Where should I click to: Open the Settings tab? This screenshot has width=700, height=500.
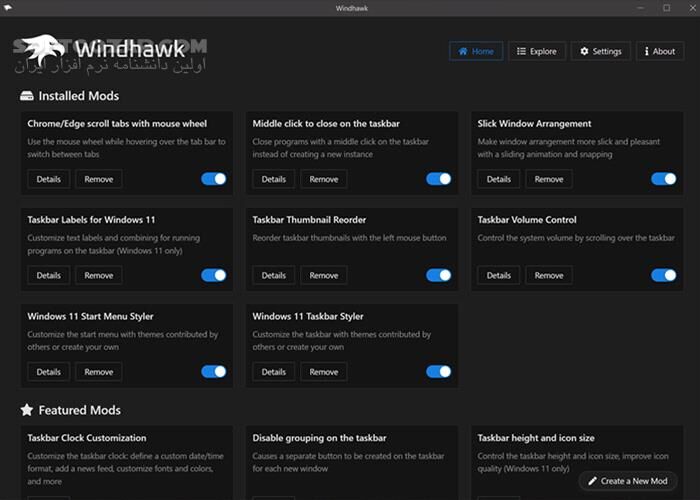[x=600, y=51]
